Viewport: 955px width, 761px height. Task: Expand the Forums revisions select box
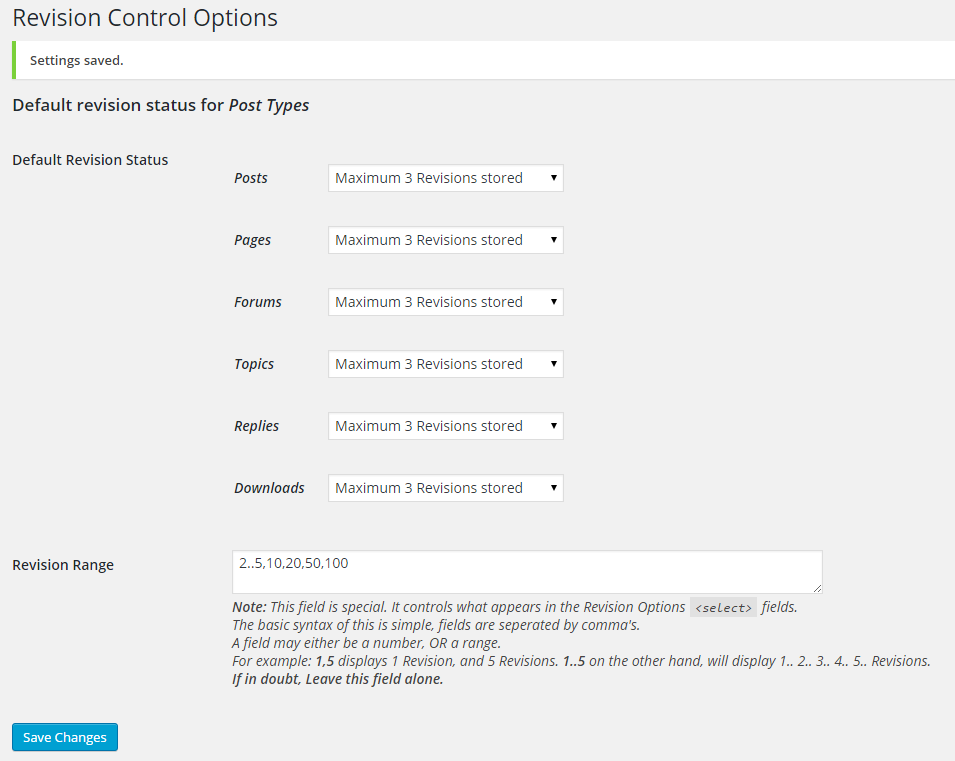click(446, 302)
